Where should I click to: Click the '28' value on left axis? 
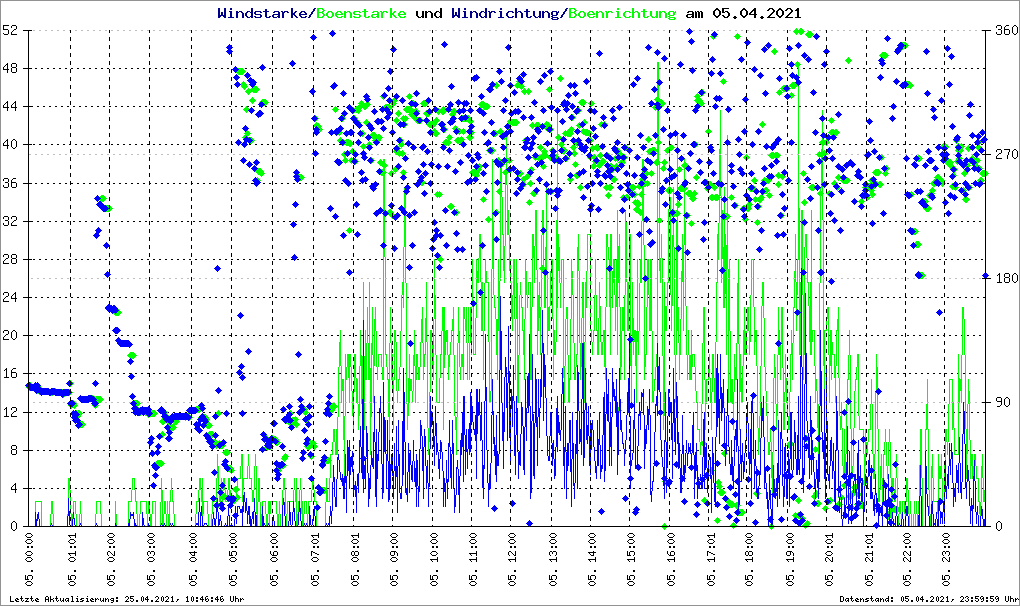(12, 260)
